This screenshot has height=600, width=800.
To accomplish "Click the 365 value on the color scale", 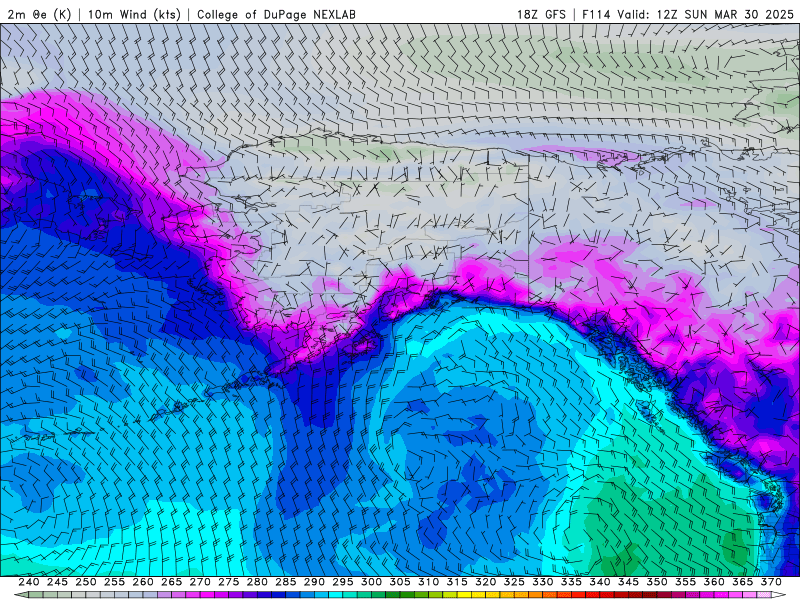I will point(743,582).
